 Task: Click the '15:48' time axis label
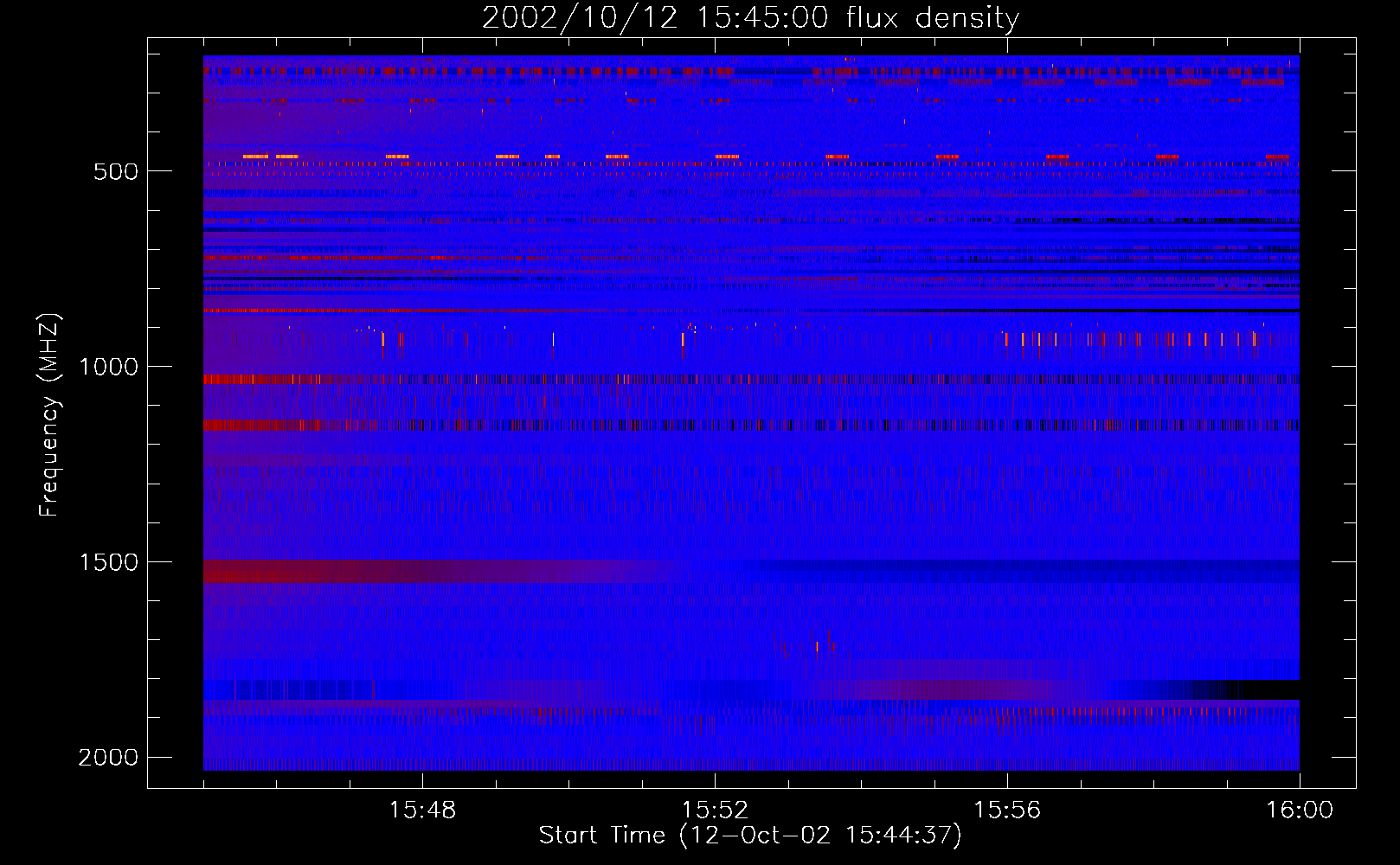pos(422,810)
